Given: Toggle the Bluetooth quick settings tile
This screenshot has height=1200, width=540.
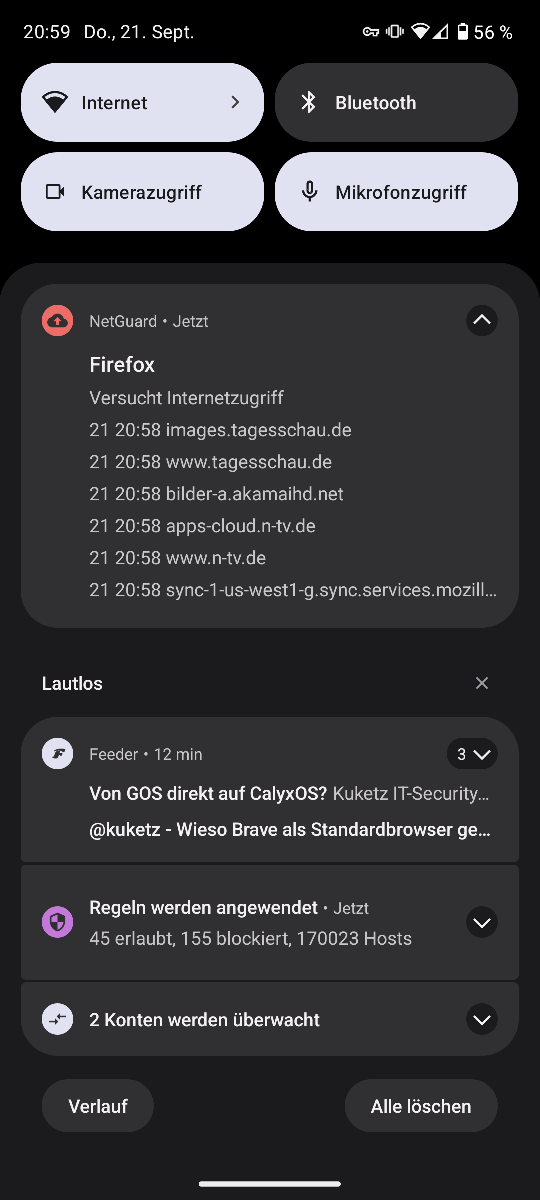Looking at the screenshot, I should 396,102.
